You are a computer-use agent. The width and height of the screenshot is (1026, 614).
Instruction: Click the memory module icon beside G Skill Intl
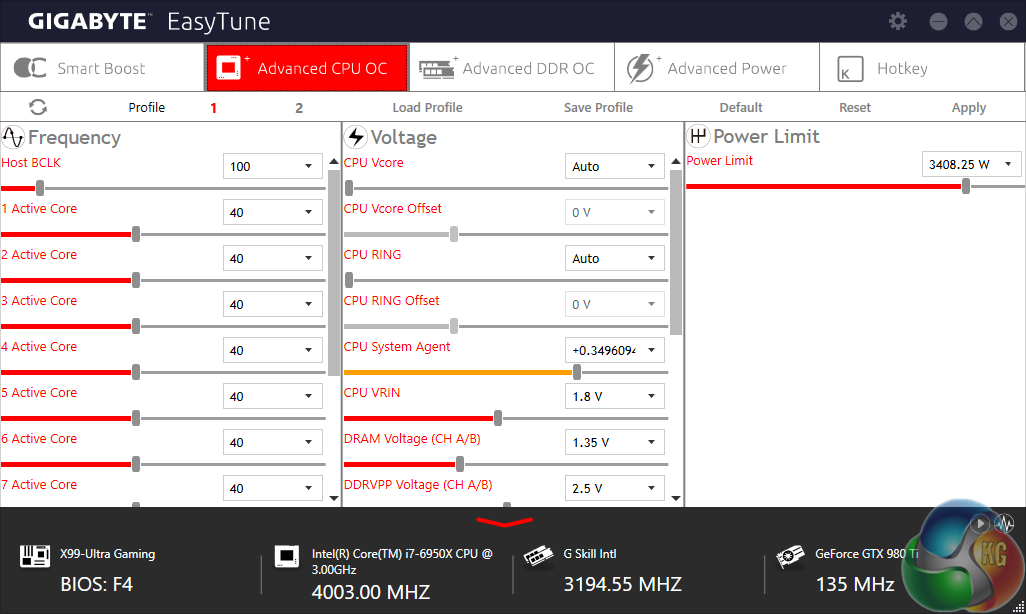[539, 557]
